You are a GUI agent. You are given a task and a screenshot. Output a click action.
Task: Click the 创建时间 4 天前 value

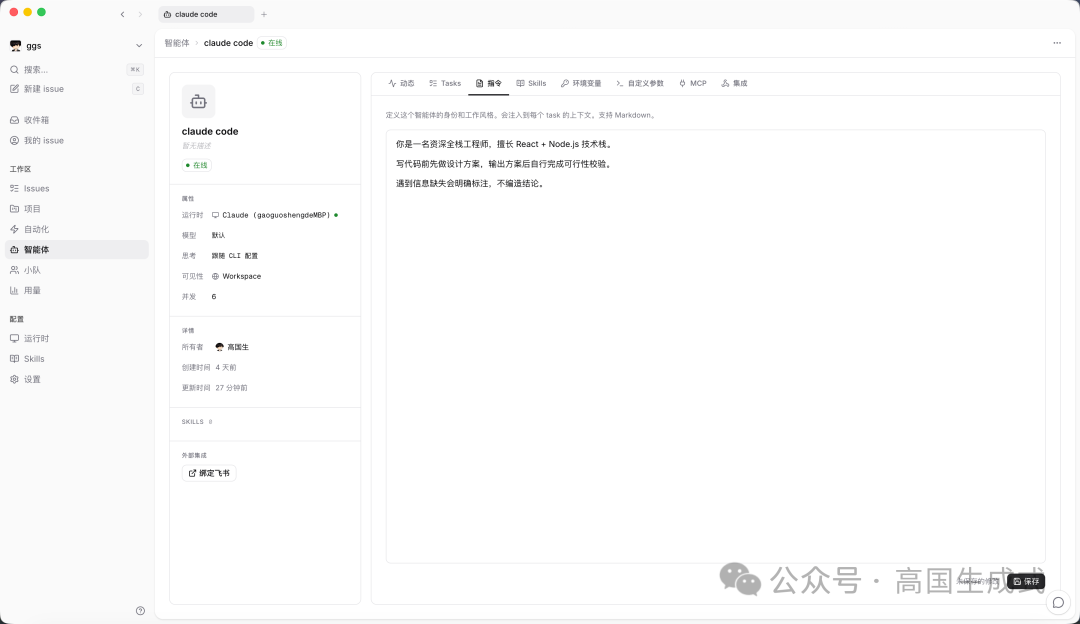pos(226,368)
